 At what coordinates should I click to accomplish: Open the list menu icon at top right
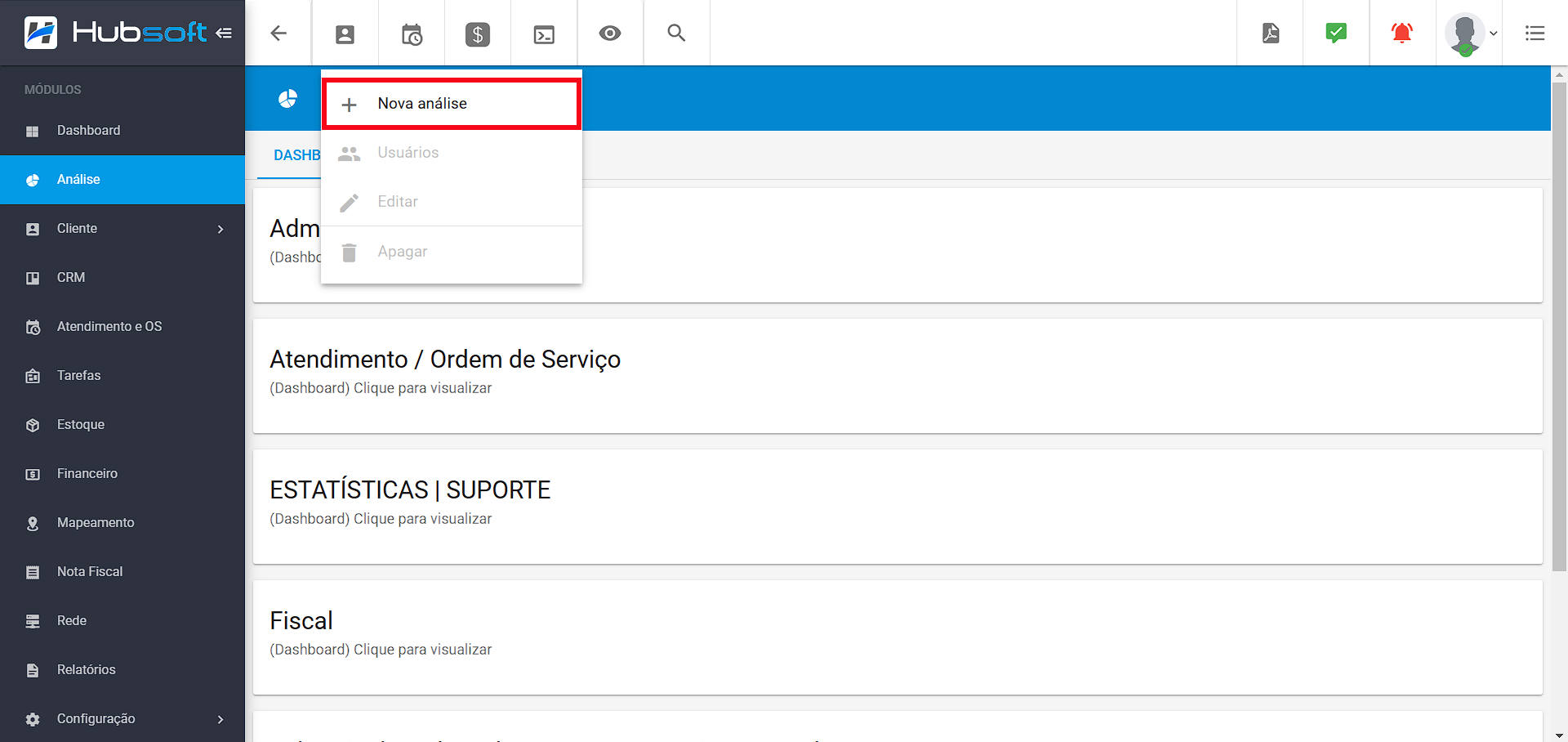tap(1535, 34)
